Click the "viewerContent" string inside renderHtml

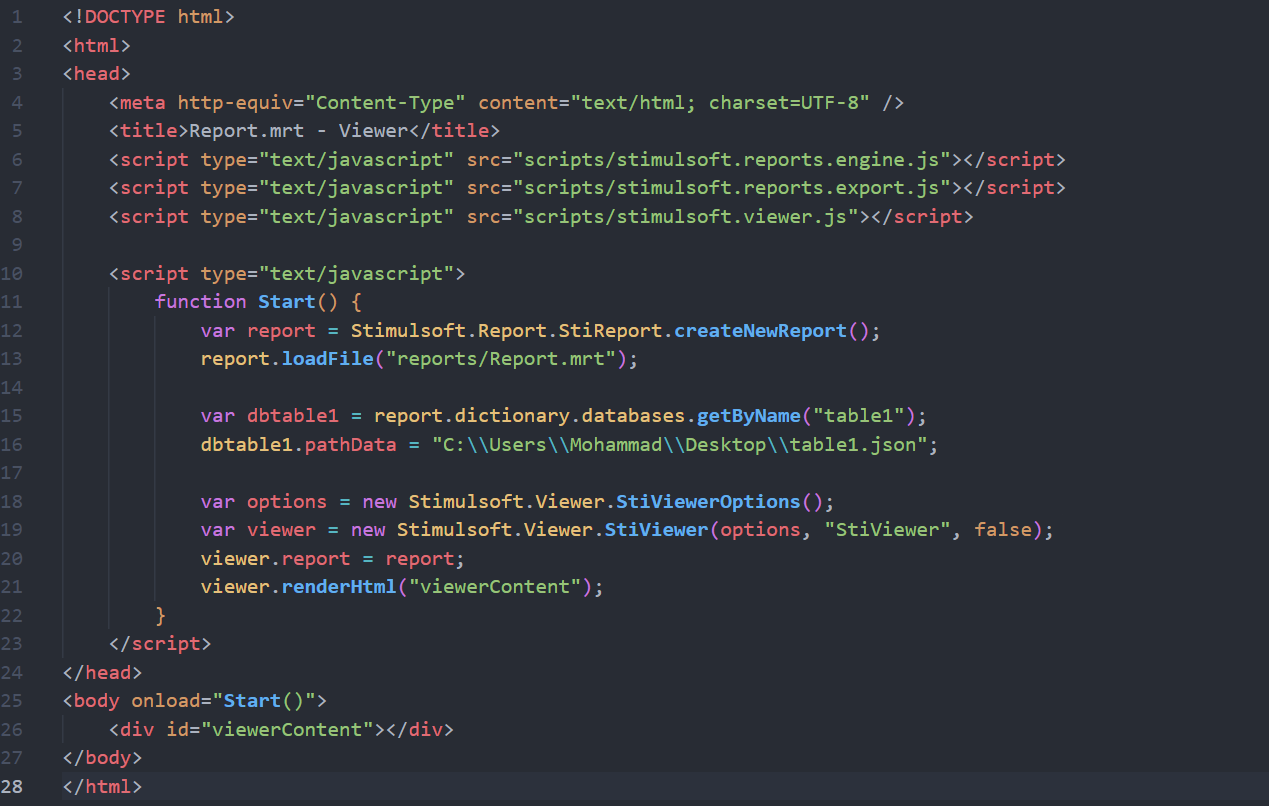[x=496, y=587]
